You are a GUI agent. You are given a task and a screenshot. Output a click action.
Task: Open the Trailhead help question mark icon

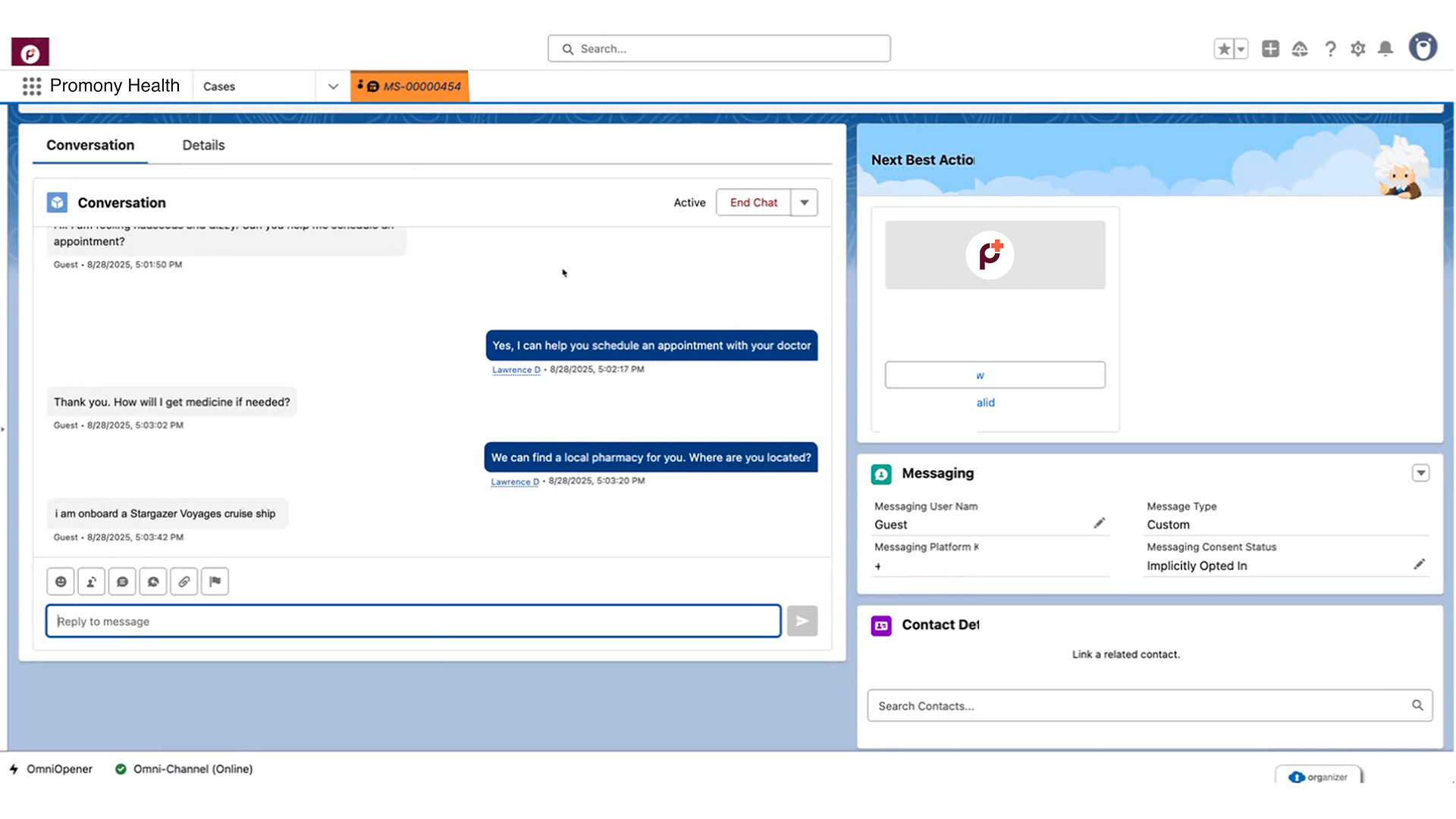tap(1330, 48)
